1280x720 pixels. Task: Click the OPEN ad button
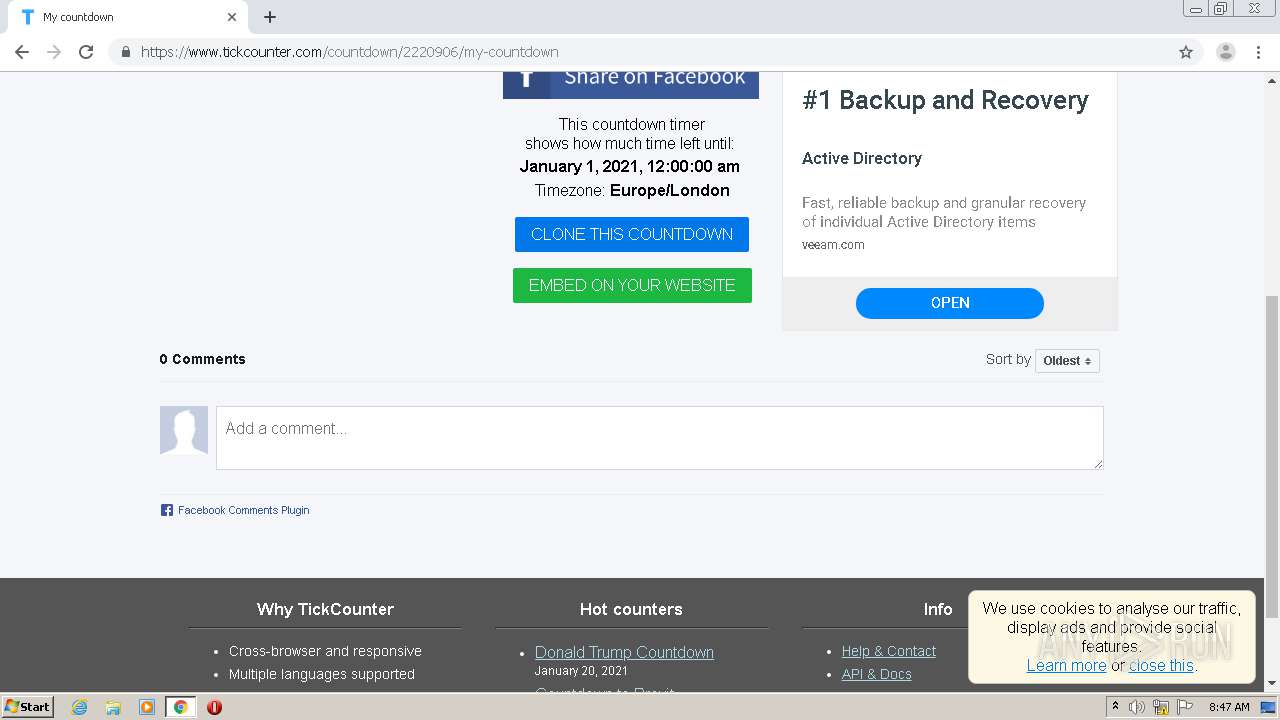coord(950,303)
